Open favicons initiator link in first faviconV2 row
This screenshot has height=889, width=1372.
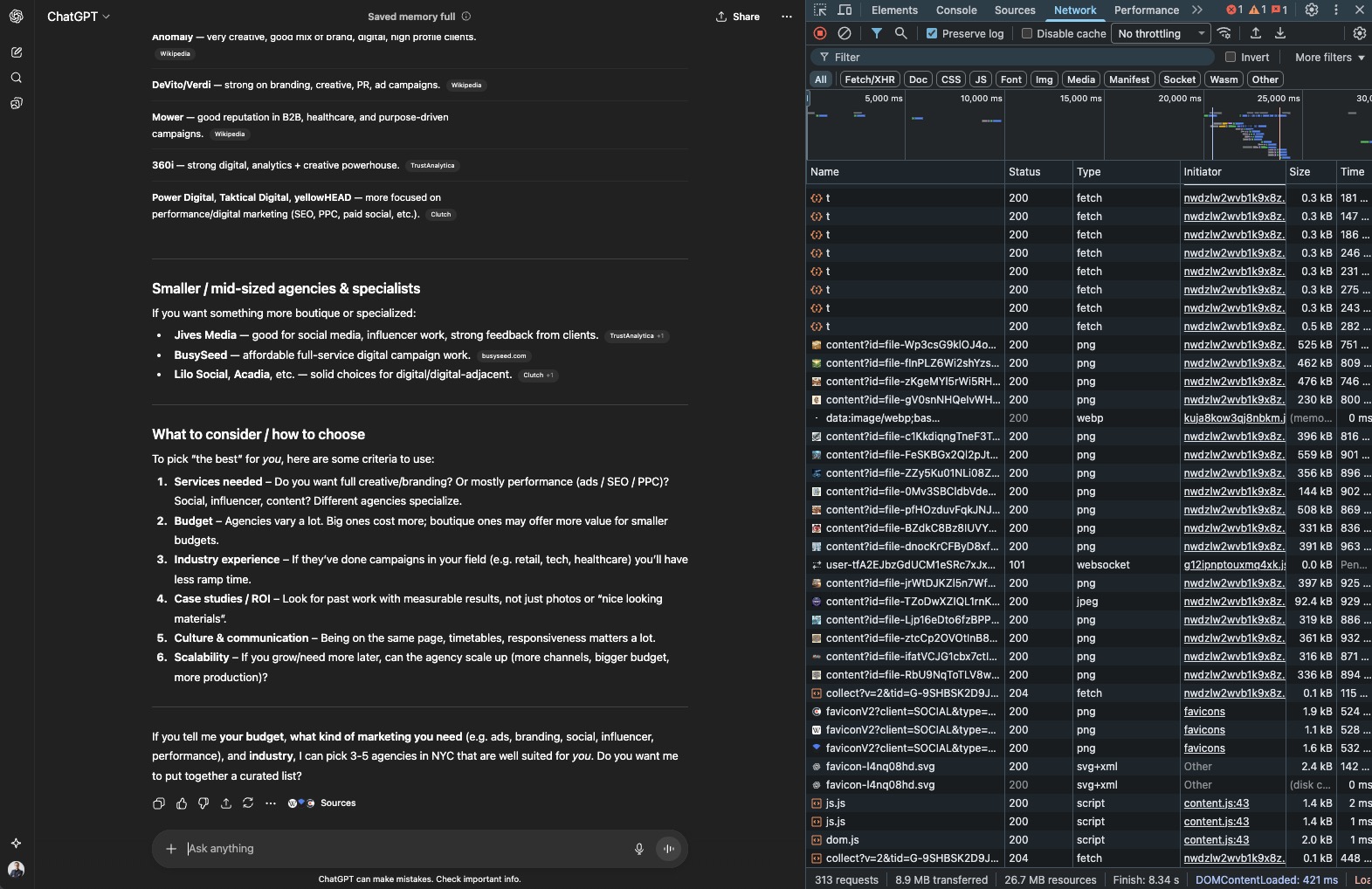[x=1204, y=712]
